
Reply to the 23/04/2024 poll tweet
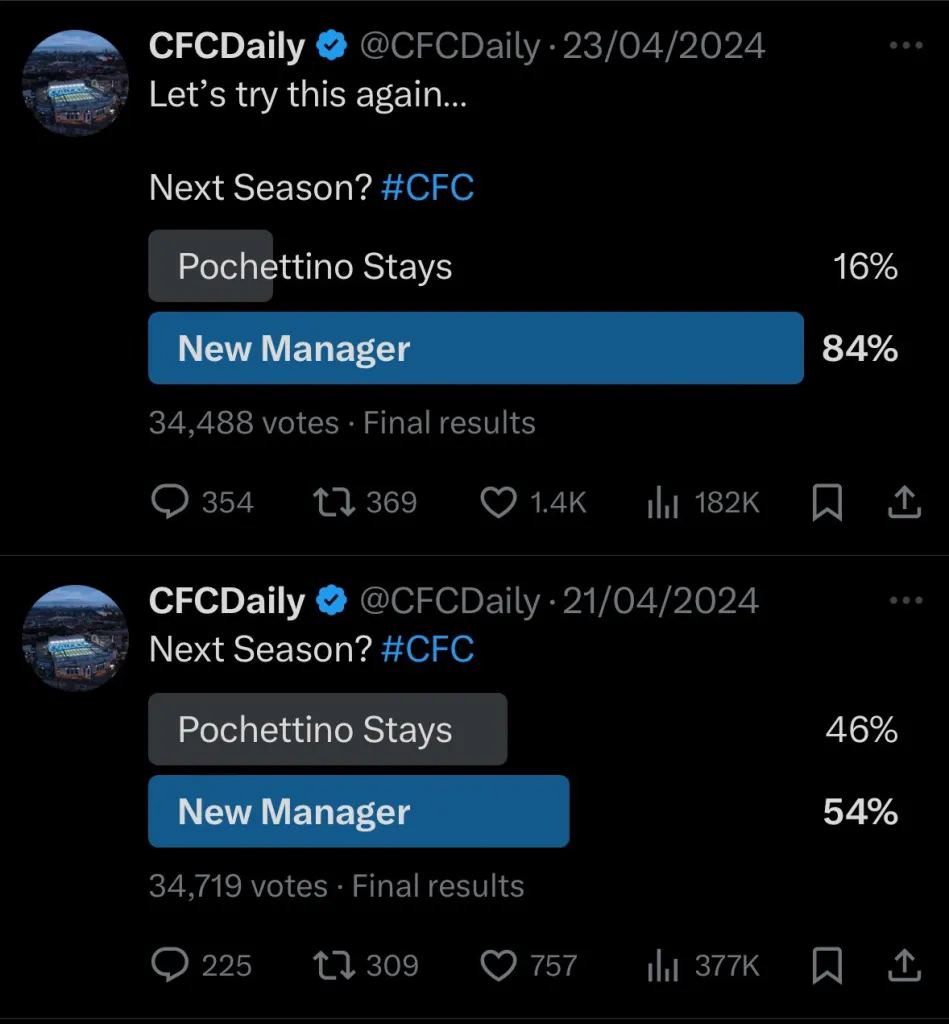tap(169, 502)
